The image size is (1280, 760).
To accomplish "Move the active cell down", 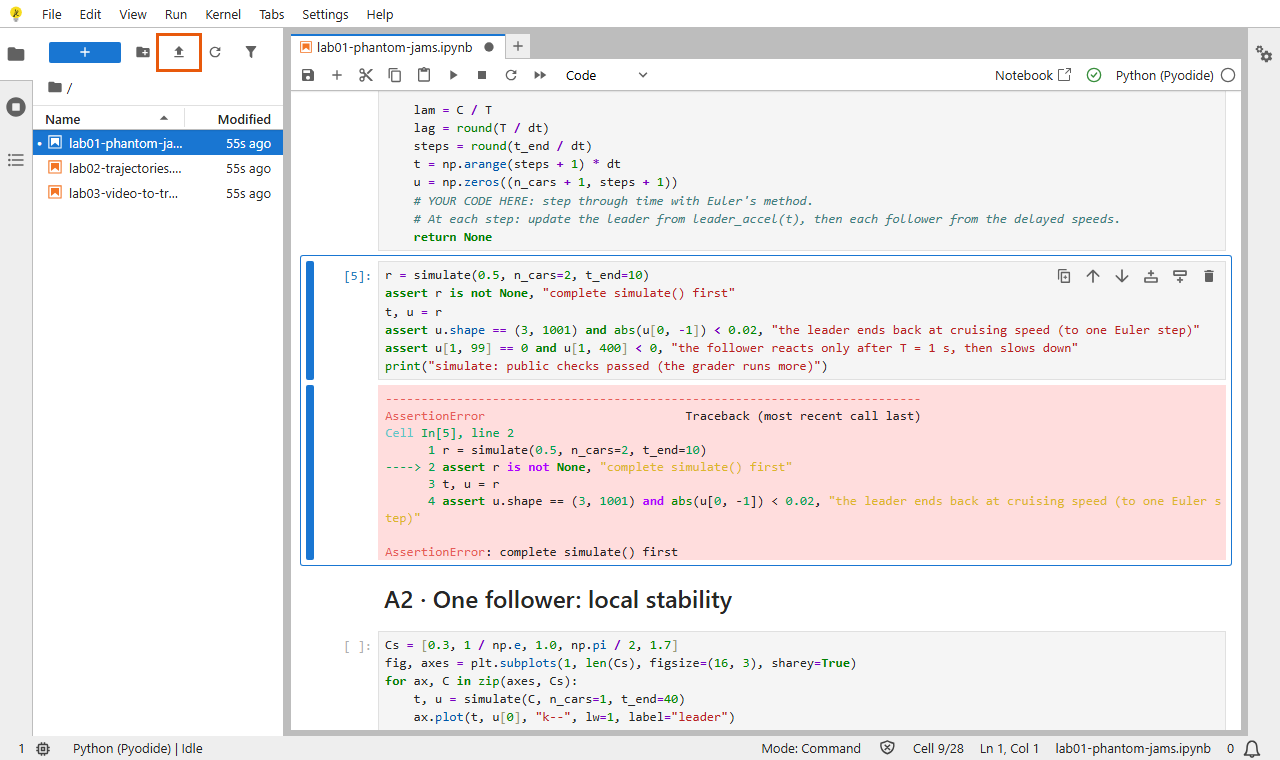I will pyautogui.click(x=1122, y=276).
